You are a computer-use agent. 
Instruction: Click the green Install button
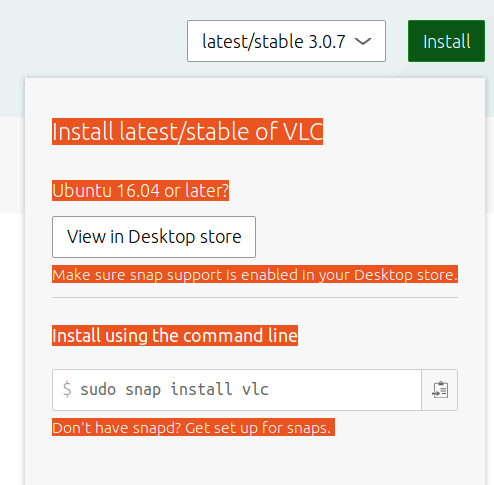446,41
